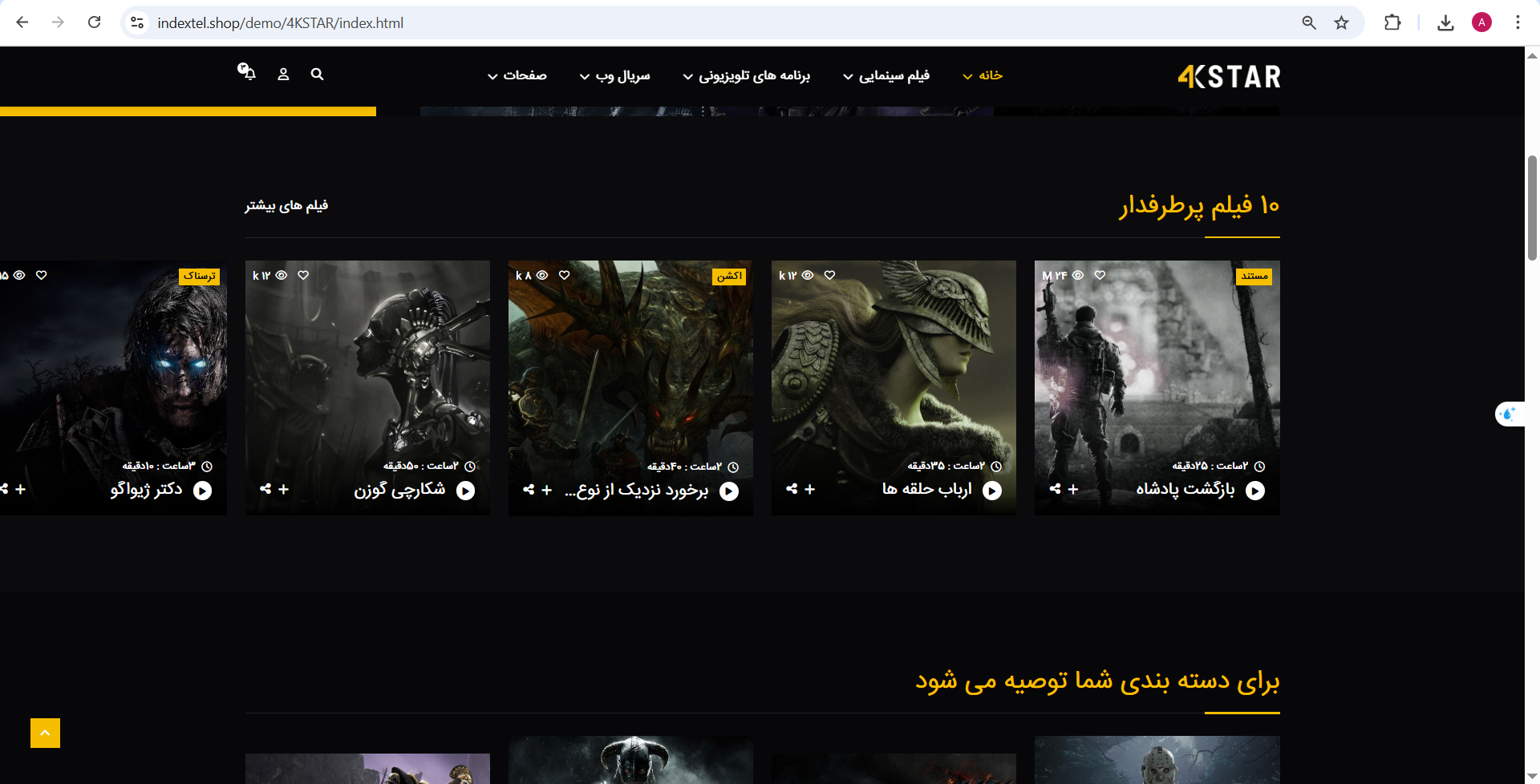
Task: Open the user account icon in header
Action: pyautogui.click(x=283, y=75)
